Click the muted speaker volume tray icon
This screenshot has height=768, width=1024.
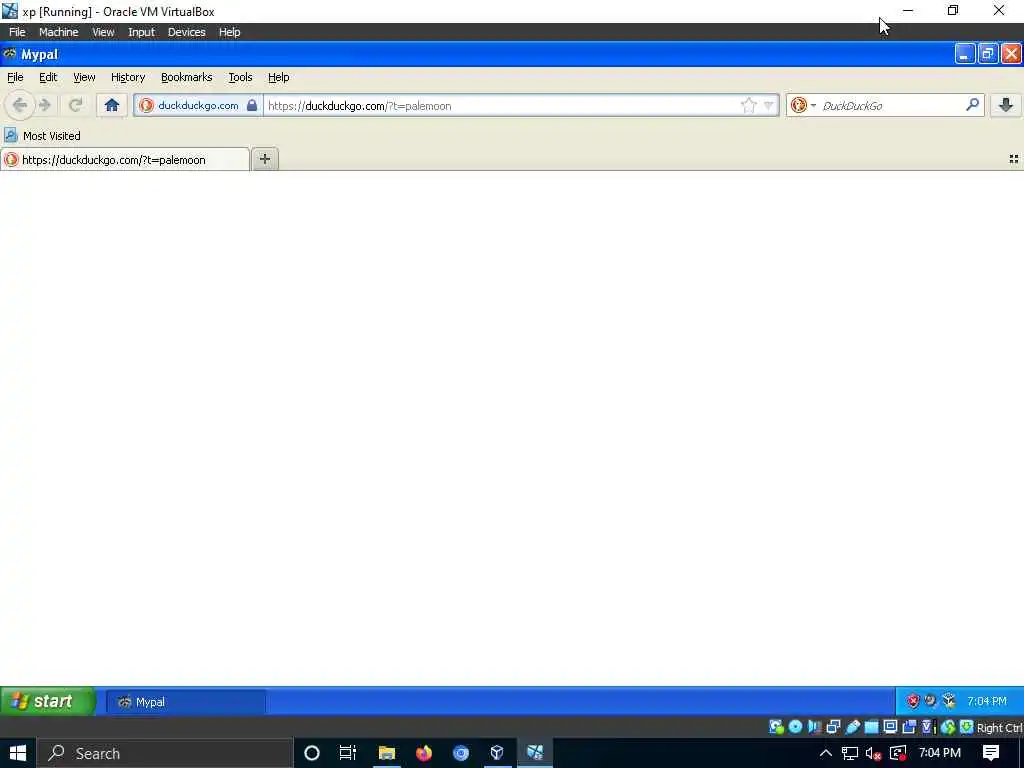pos(873,754)
